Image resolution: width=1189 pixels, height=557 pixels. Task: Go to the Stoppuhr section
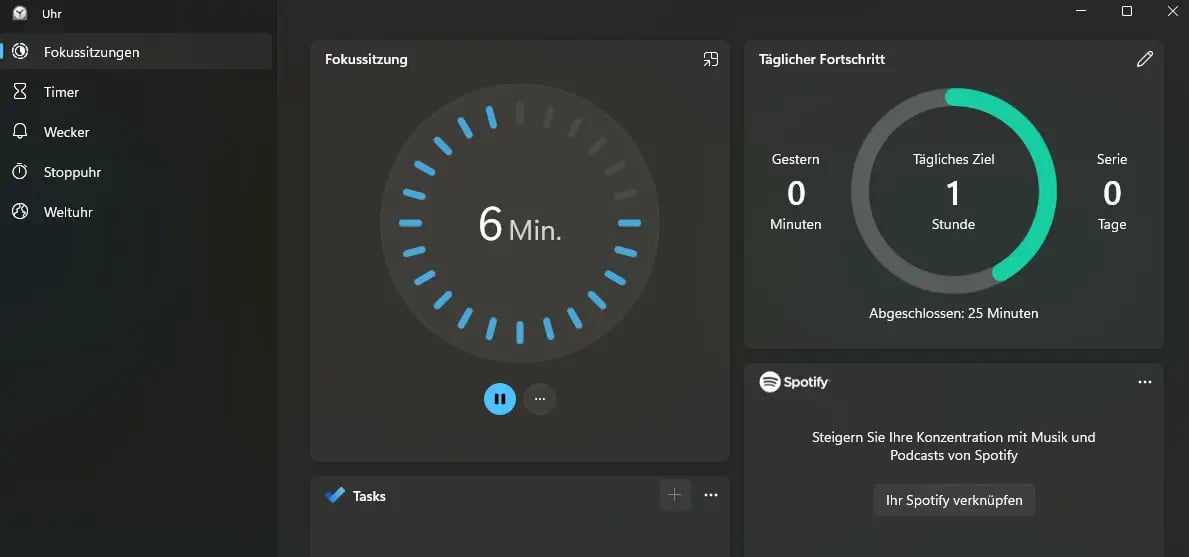click(x=136, y=172)
